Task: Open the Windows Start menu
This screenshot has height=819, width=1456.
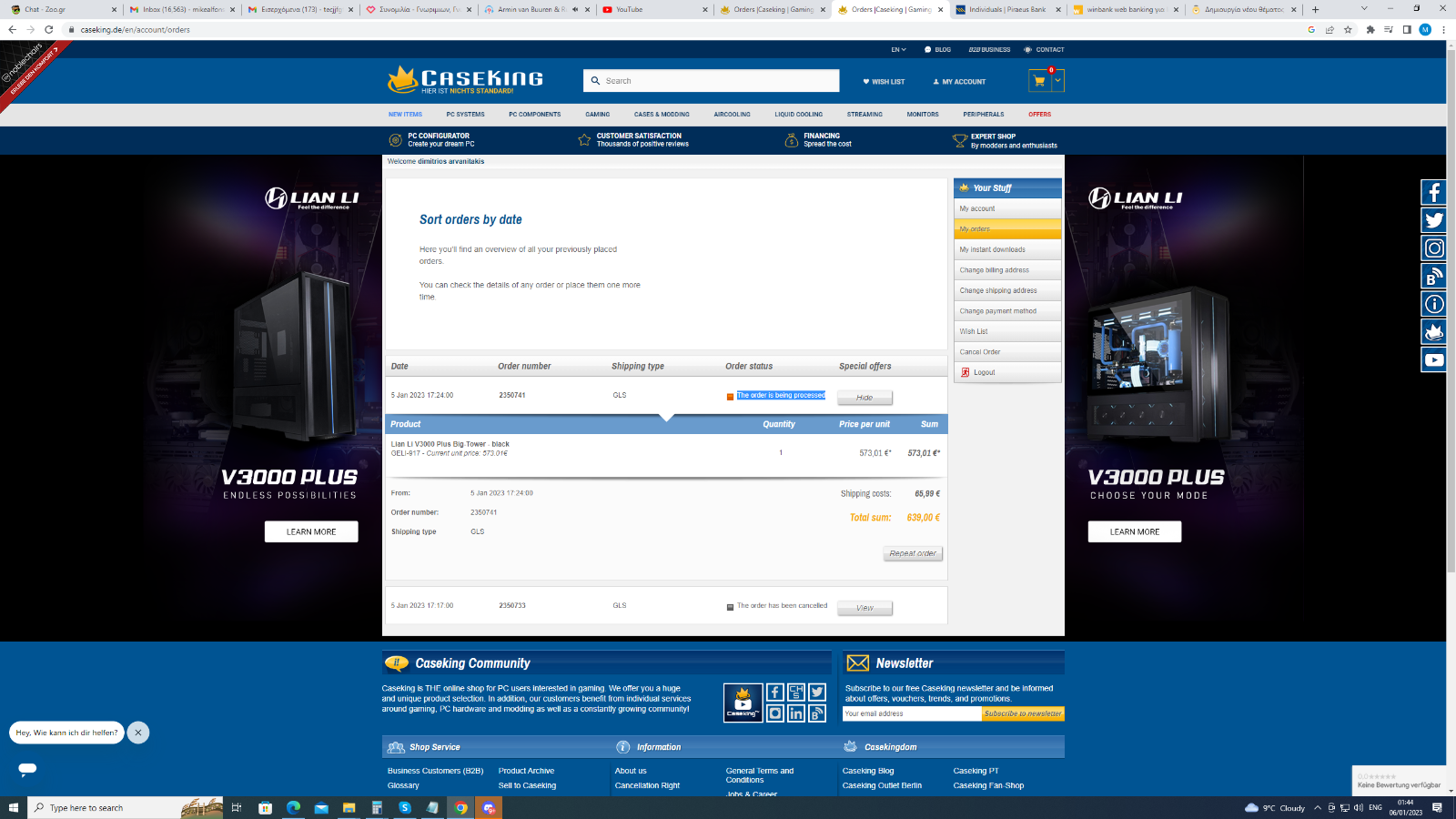Action: (14, 807)
